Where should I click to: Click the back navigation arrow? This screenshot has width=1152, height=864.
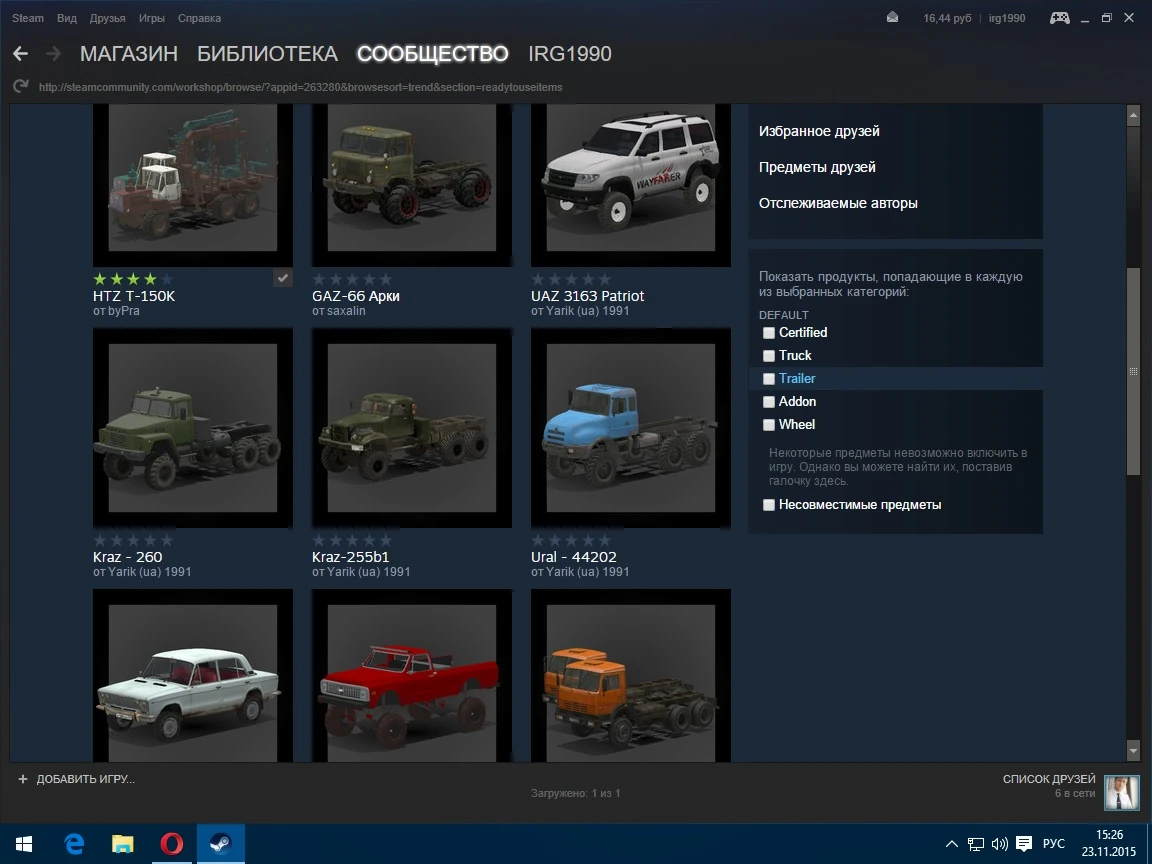point(20,53)
